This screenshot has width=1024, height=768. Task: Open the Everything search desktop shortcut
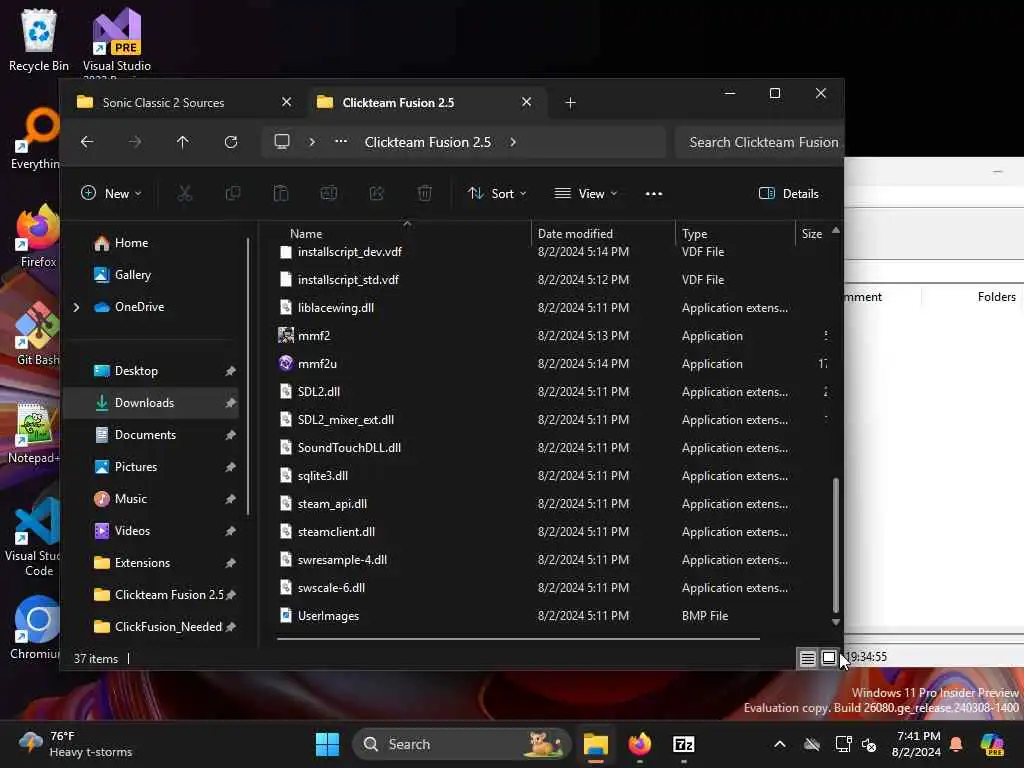point(36,138)
